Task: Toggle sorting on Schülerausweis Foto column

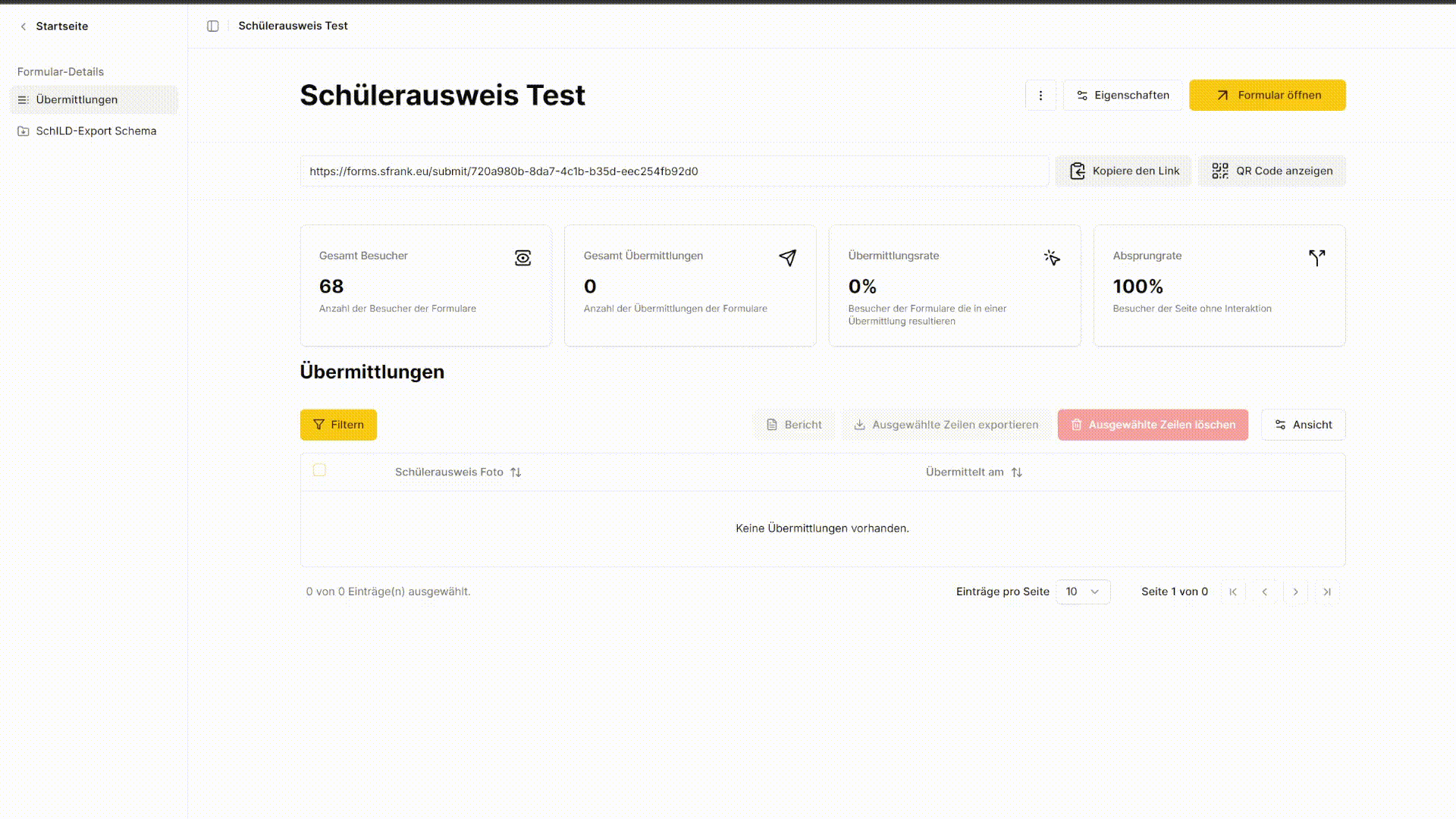Action: pyautogui.click(x=516, y=472)
